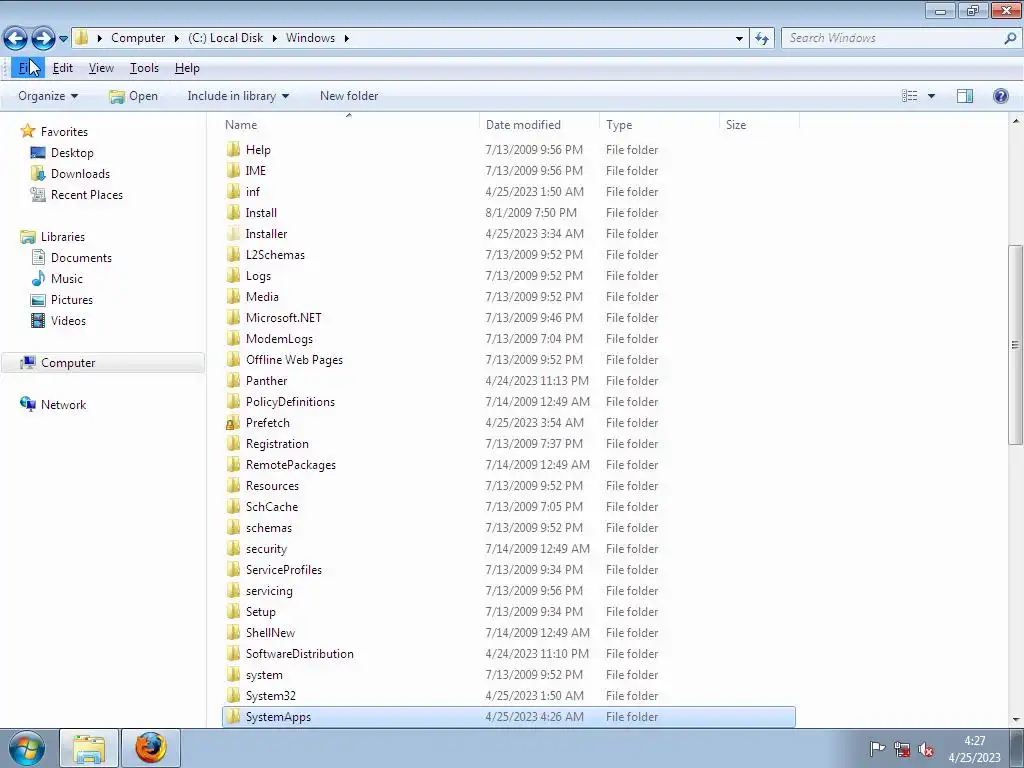The width and height of the screenshot is (1024, 768).
Task: Open Music library
Action: point(67,279)
